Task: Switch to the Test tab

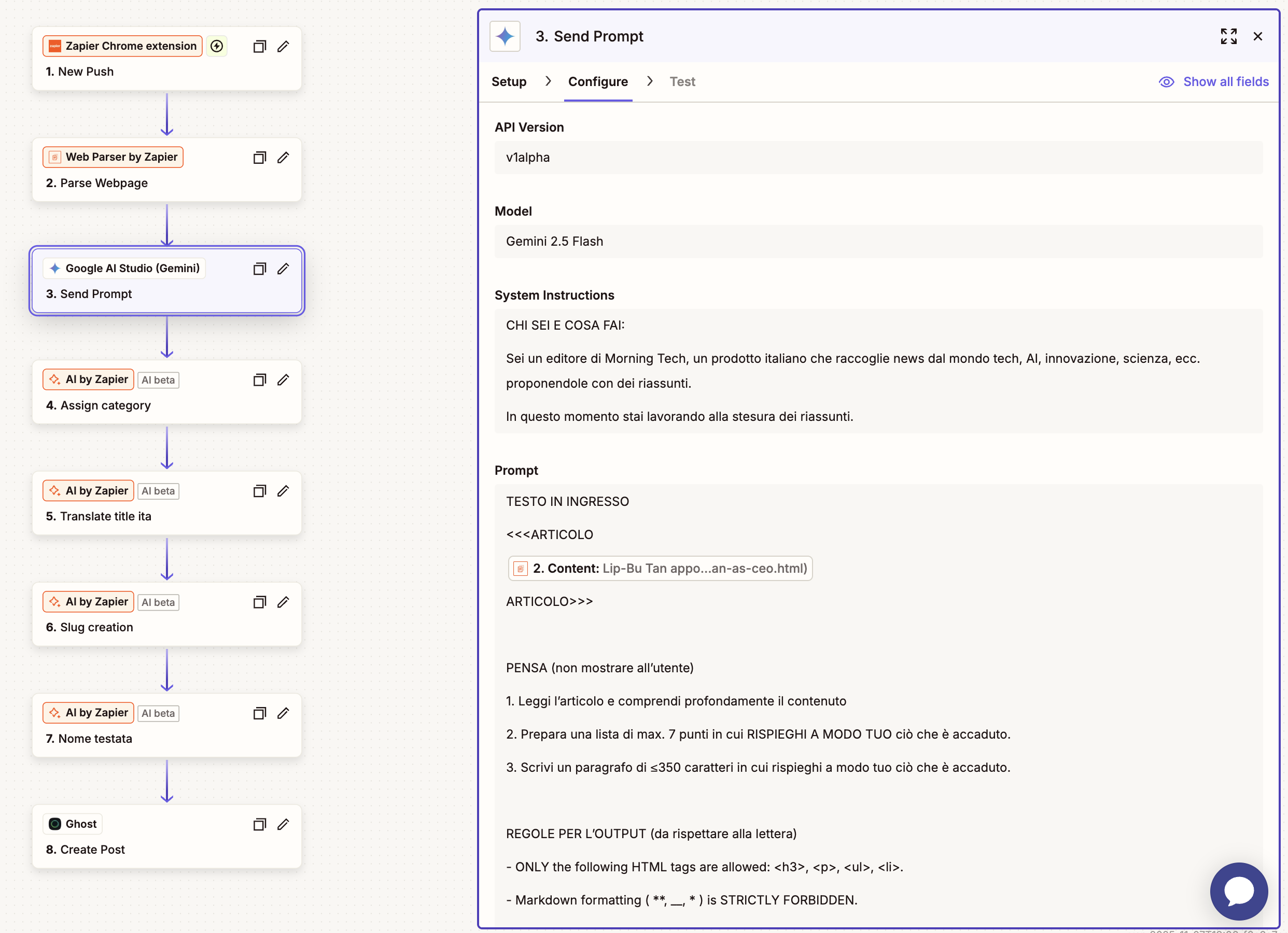Action: 681,82
